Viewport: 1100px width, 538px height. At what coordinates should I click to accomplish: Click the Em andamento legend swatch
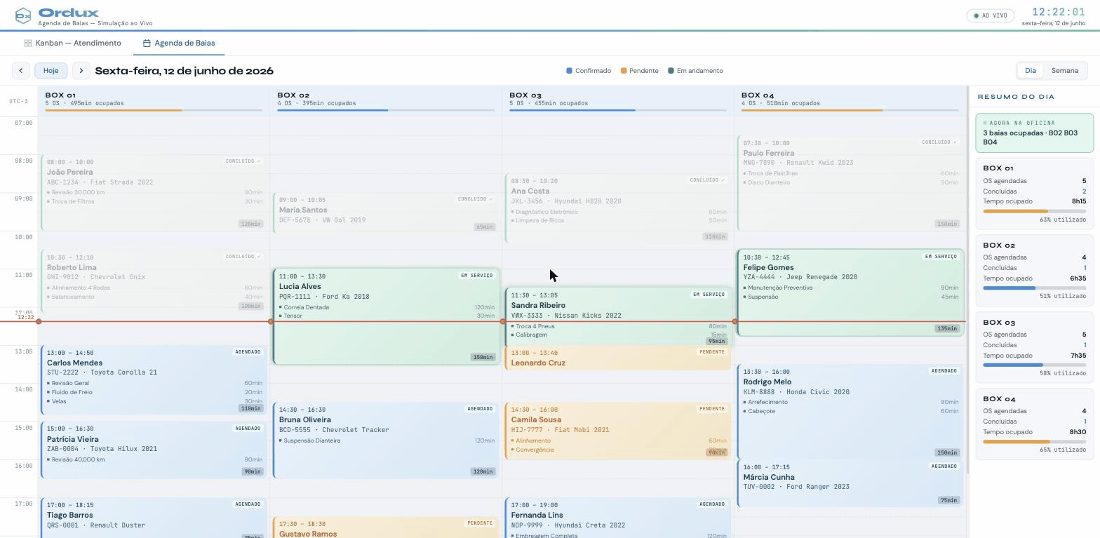(671, 71)
